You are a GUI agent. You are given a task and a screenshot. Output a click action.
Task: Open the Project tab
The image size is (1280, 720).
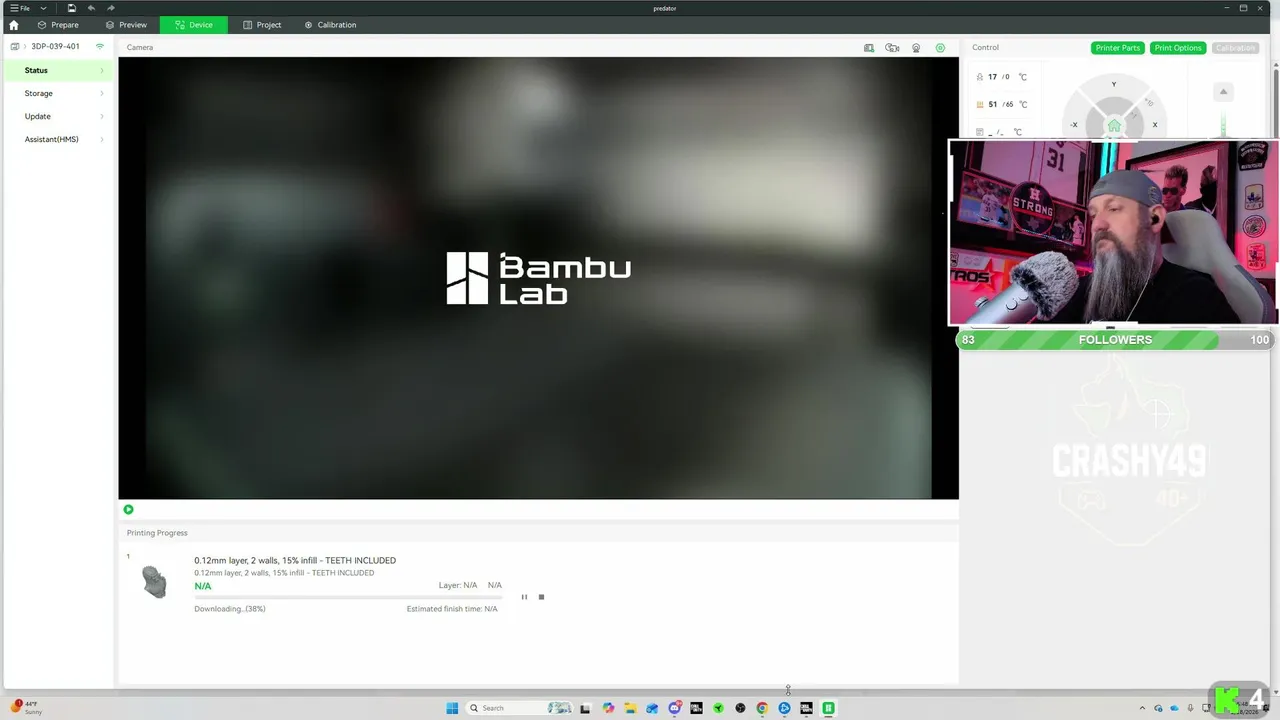pyautogui.click(x=262, y=25)
